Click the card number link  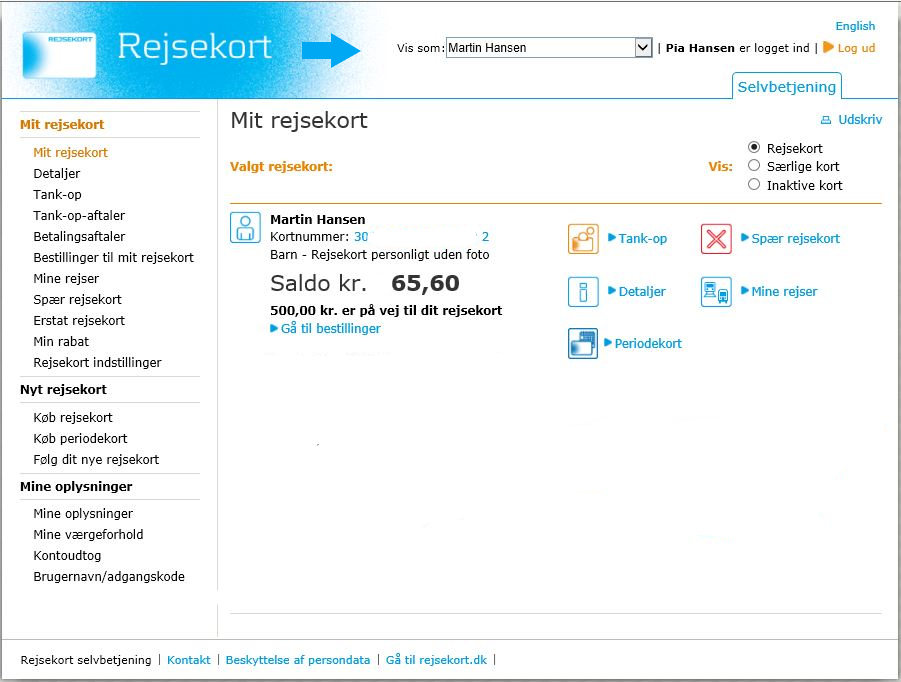[421, 237]
